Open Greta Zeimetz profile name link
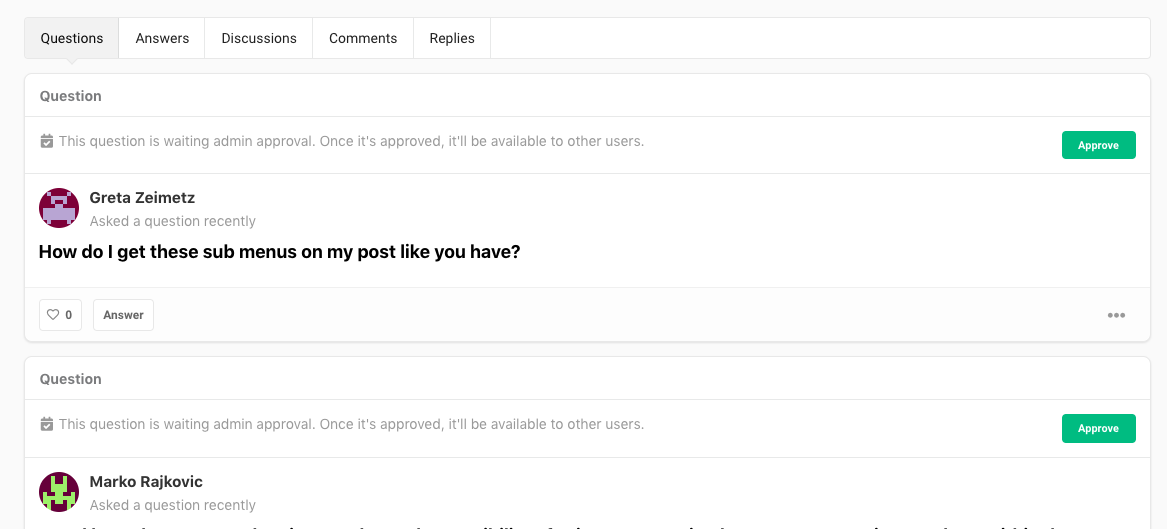This screenshot has height=529, width=1167. tap(142, 198)
